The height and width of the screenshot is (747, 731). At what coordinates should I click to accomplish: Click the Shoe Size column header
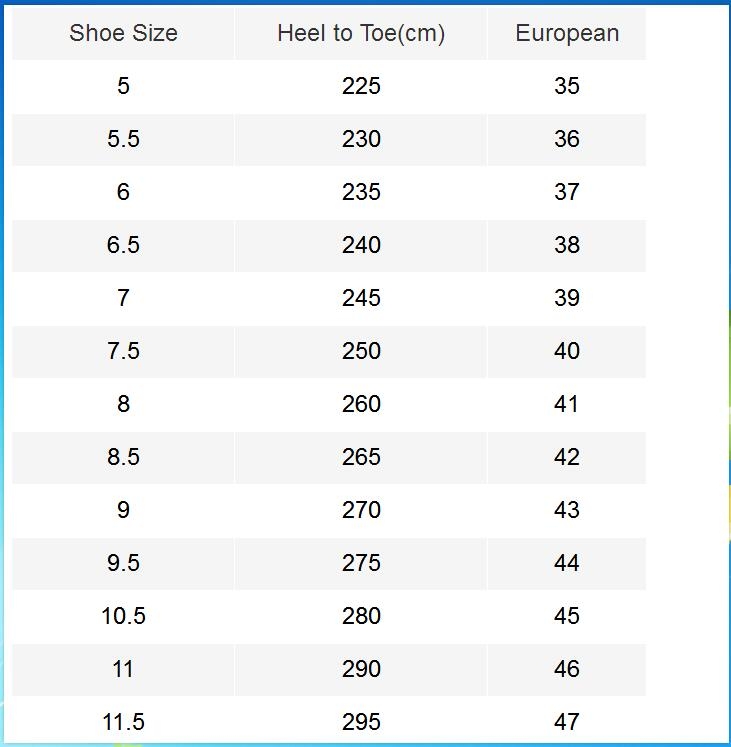[123, 33]
